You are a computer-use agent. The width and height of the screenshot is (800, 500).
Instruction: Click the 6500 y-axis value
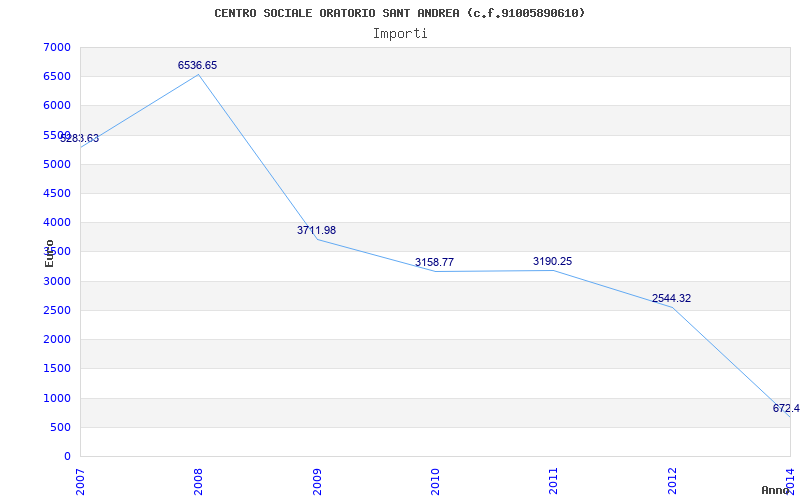57,77
